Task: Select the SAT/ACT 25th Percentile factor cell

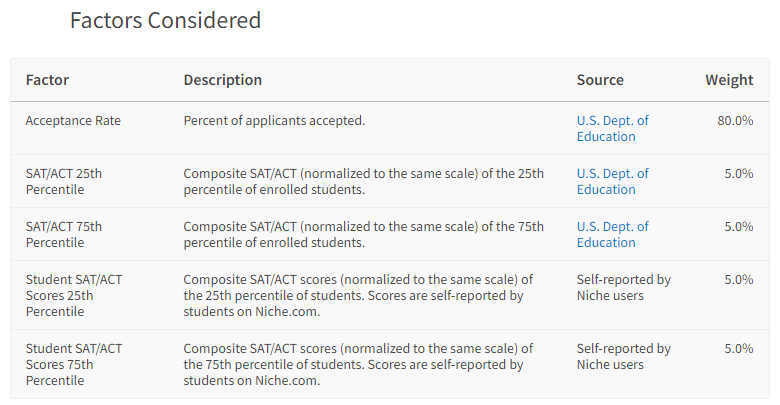Action: pyautogui.click(x=64, y=182)
